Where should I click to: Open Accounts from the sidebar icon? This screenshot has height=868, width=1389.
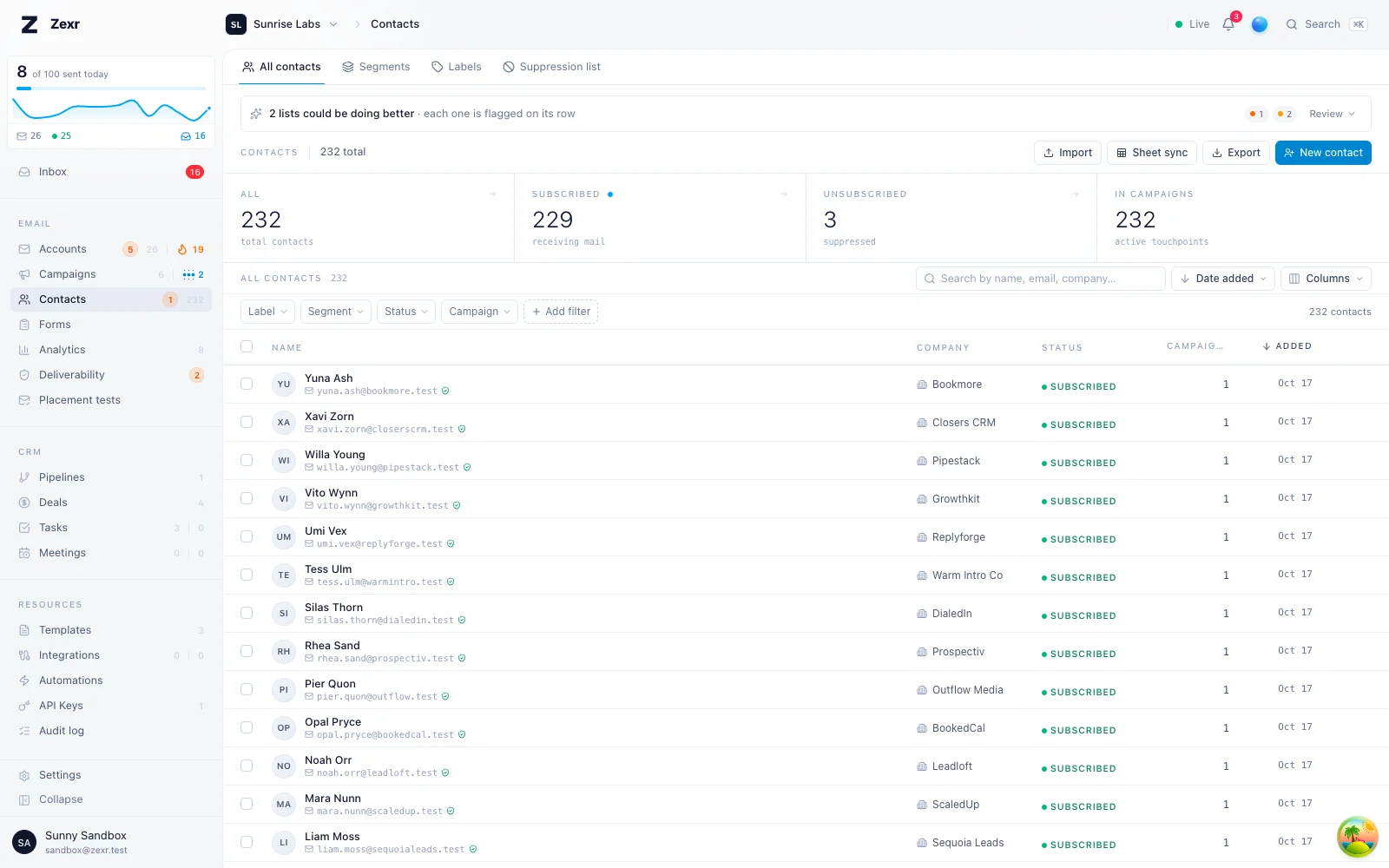click(24, 249)
